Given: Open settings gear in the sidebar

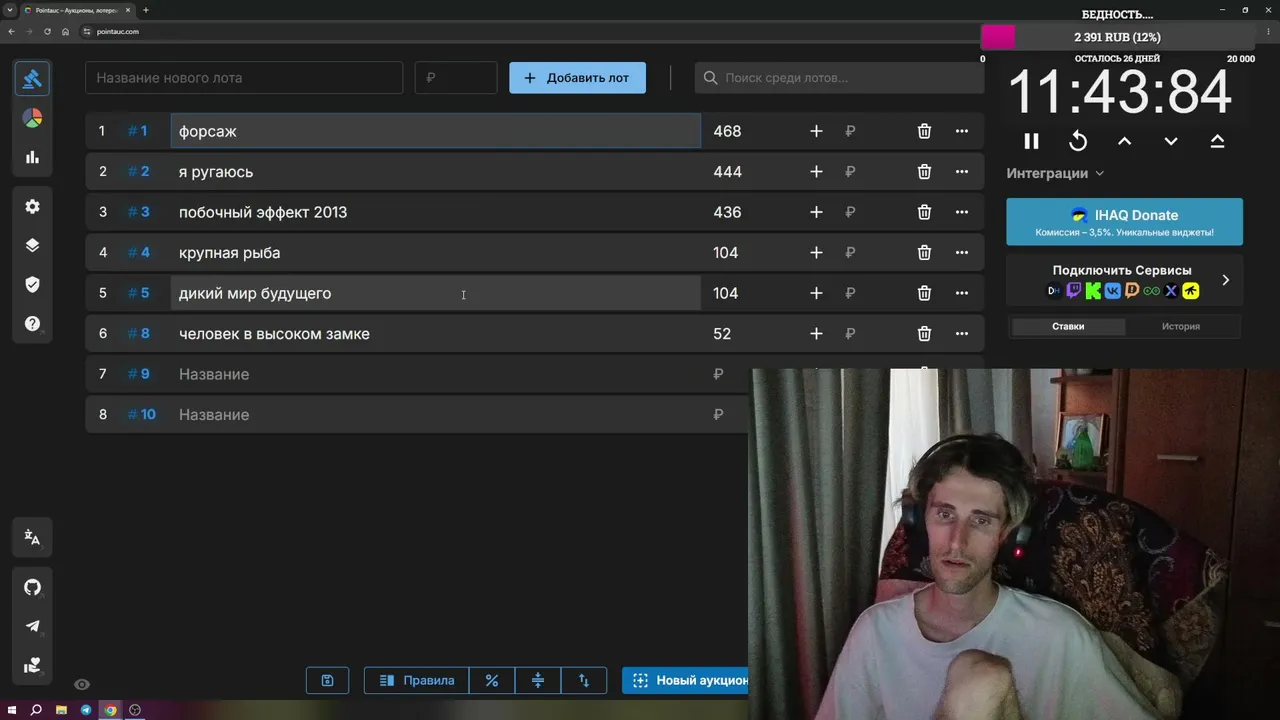Looking at the screenshot, I should tap(32, 206).
